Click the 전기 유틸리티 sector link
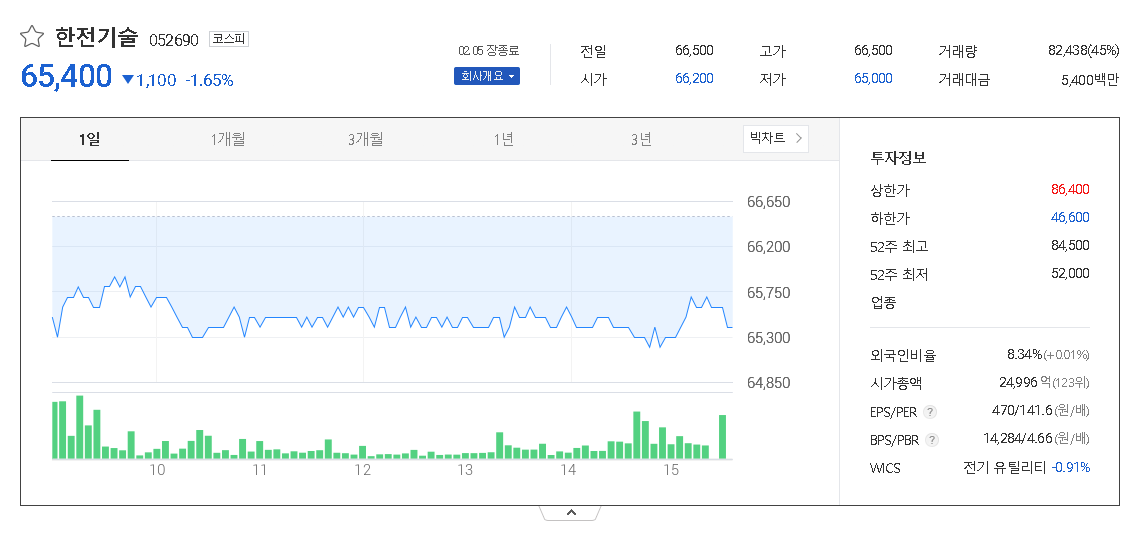The image size is (1137, 535). pos(1004,468)
